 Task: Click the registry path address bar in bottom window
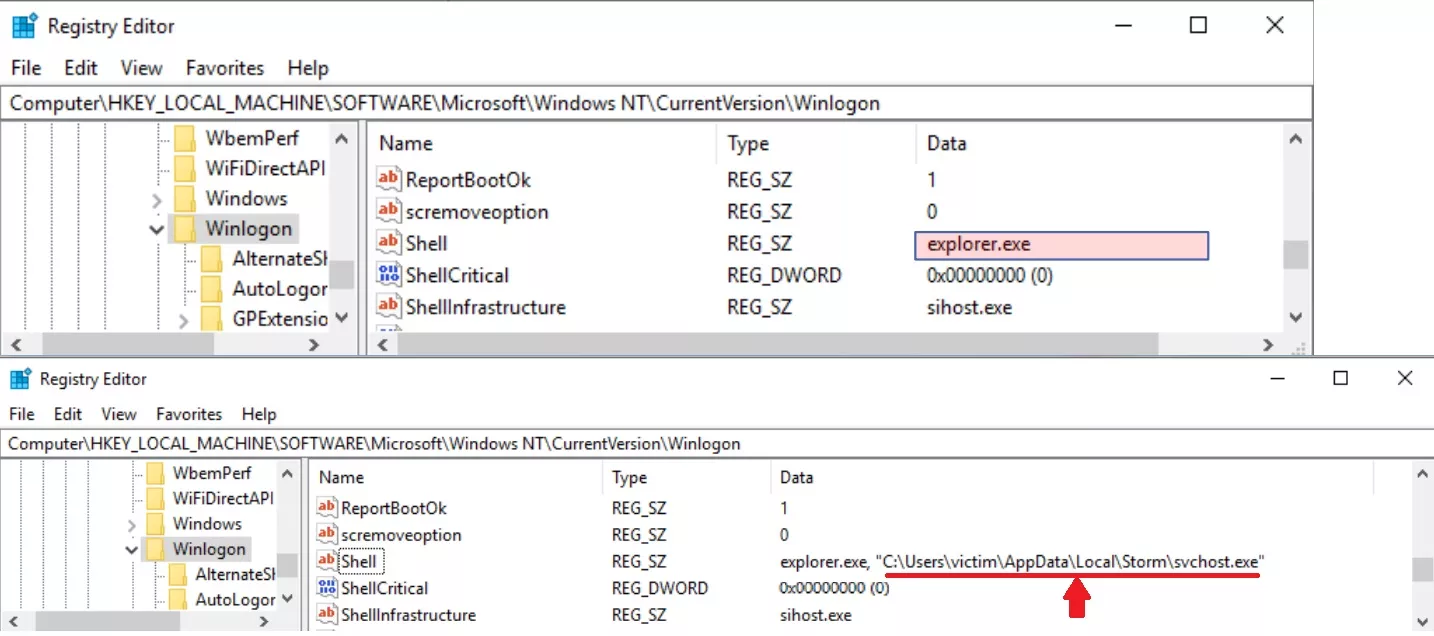(x=717, y=443)
